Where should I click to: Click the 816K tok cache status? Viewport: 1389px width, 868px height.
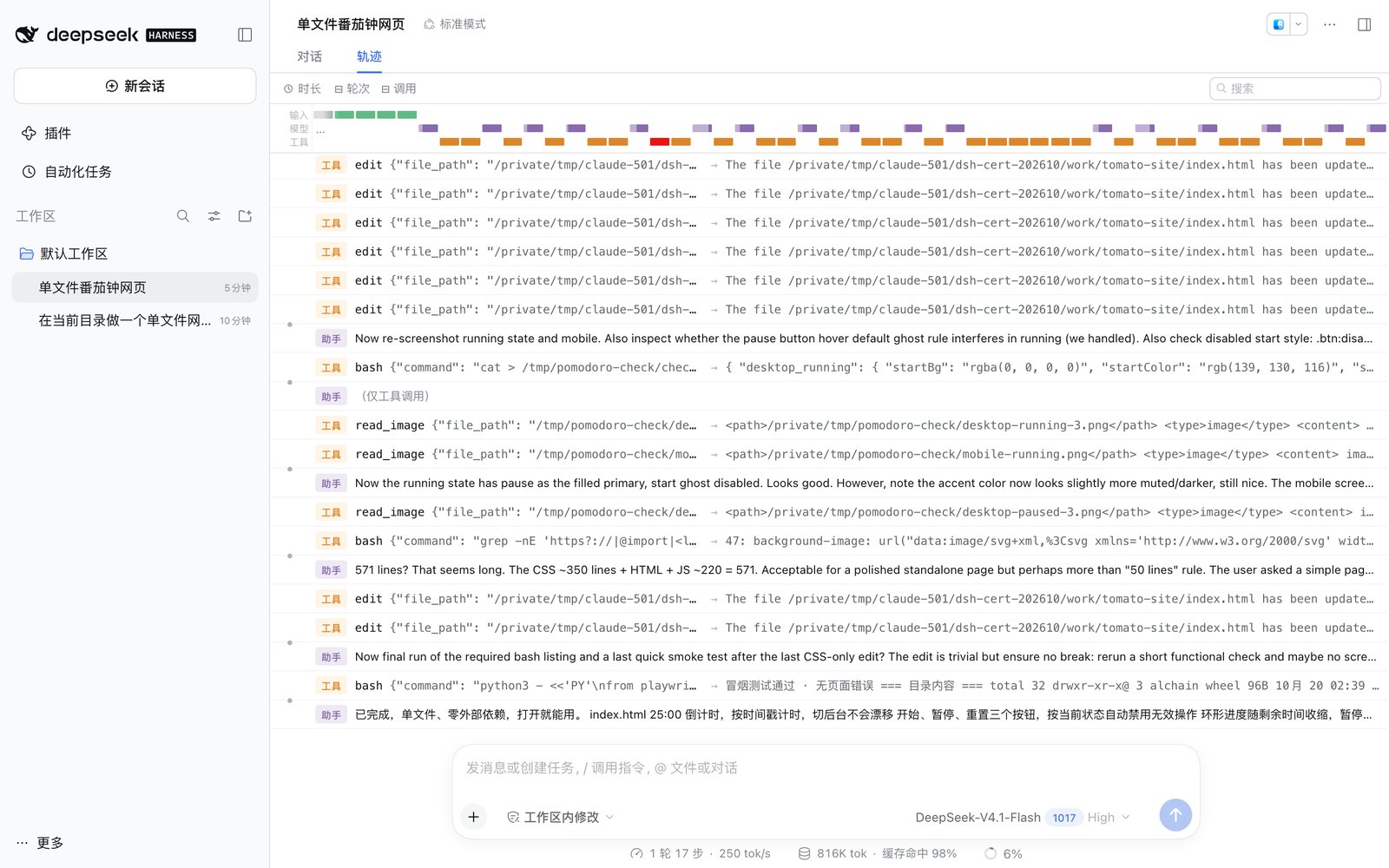pyautogui.click(x=877, y=853)
